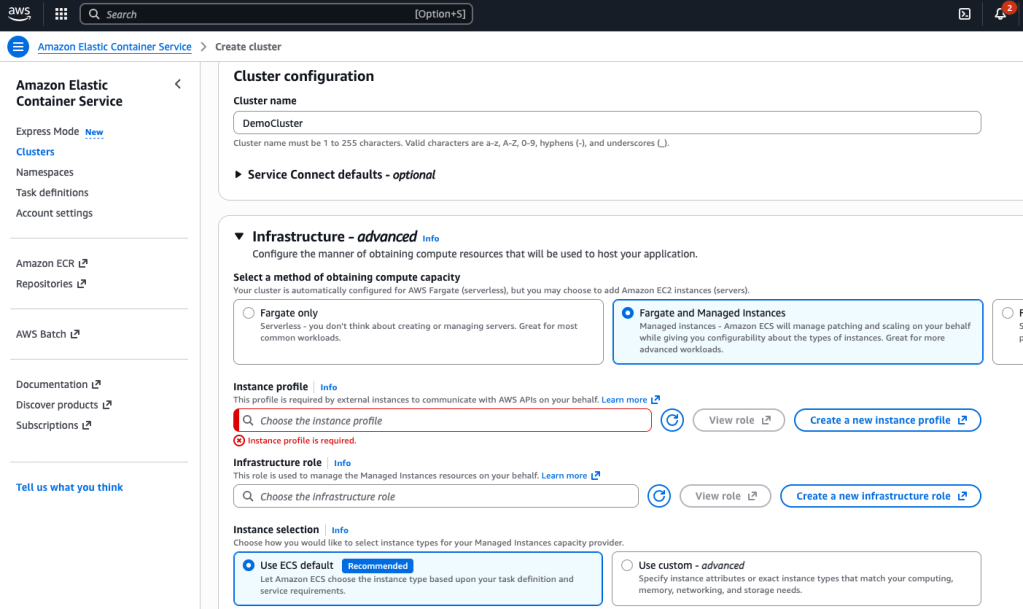Click Create a new instance profile button

[x=887, y=420]
